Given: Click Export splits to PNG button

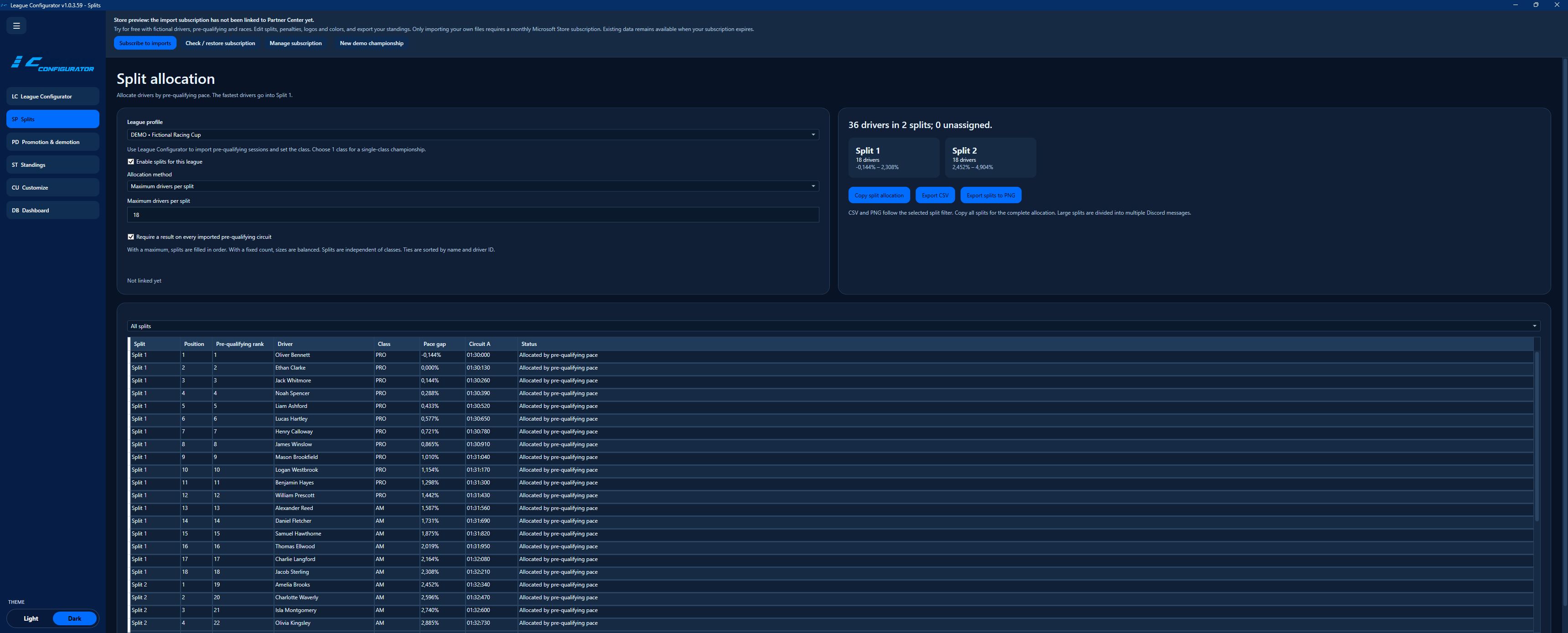Looking at the screenshot, I should pyautogui.click(x=991, y=196).
